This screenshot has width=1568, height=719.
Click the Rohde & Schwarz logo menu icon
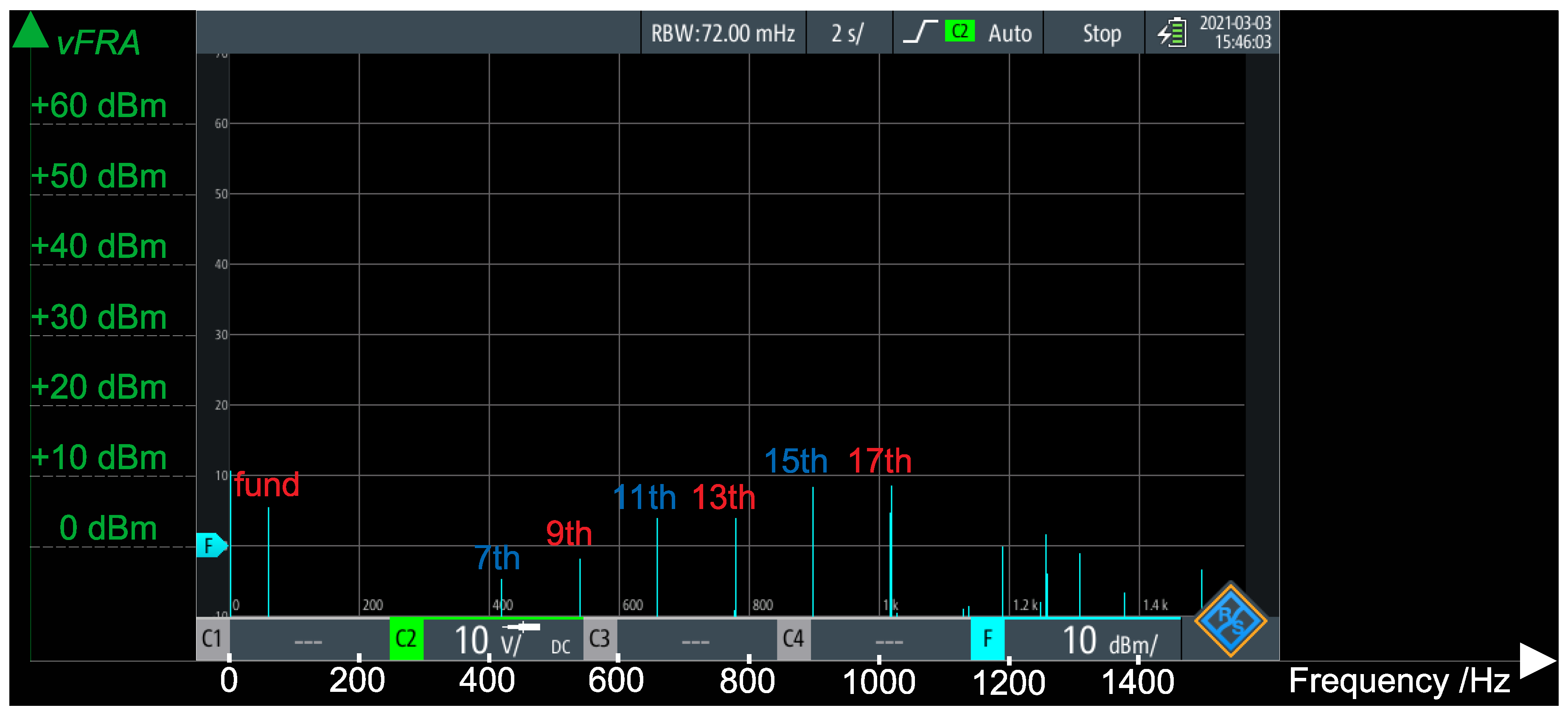pos(1230,620)
